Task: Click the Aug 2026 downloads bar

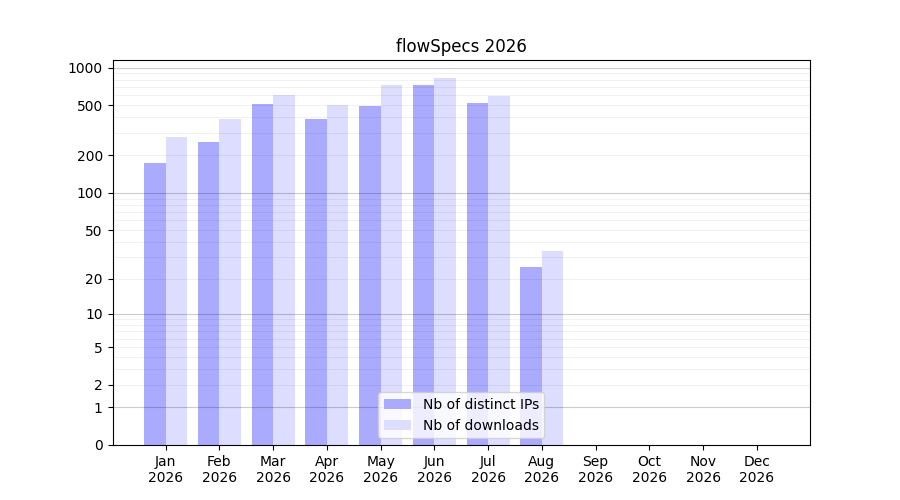Action: [x=553, y=348]
